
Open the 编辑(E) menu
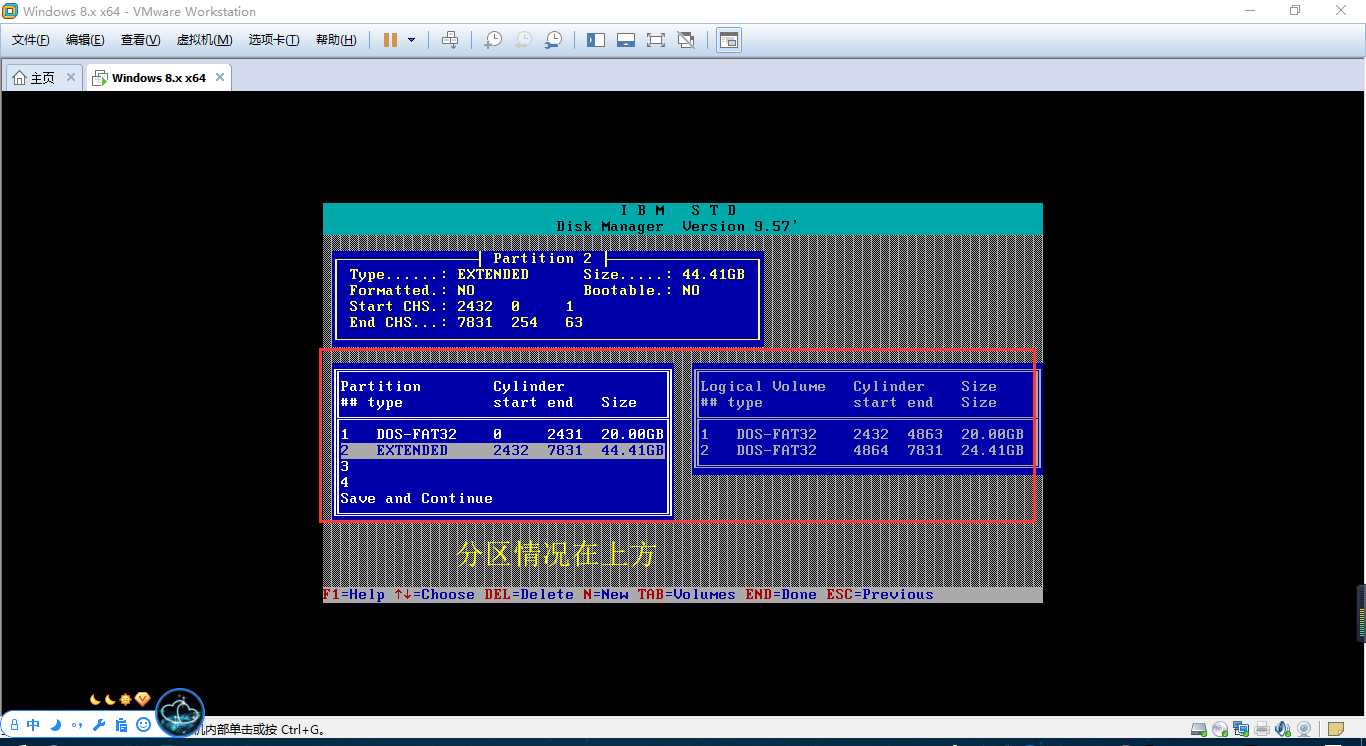[85, 40]
